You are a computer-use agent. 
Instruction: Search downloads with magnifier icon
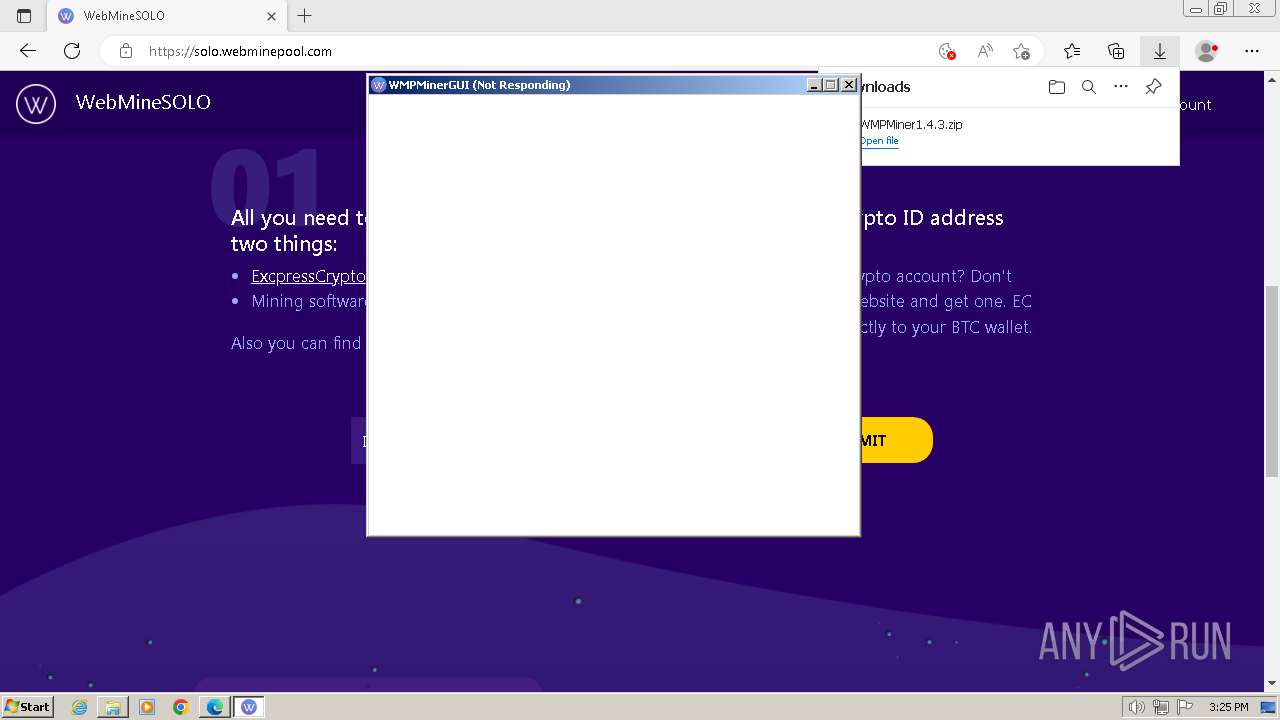tap(1089, 87)
